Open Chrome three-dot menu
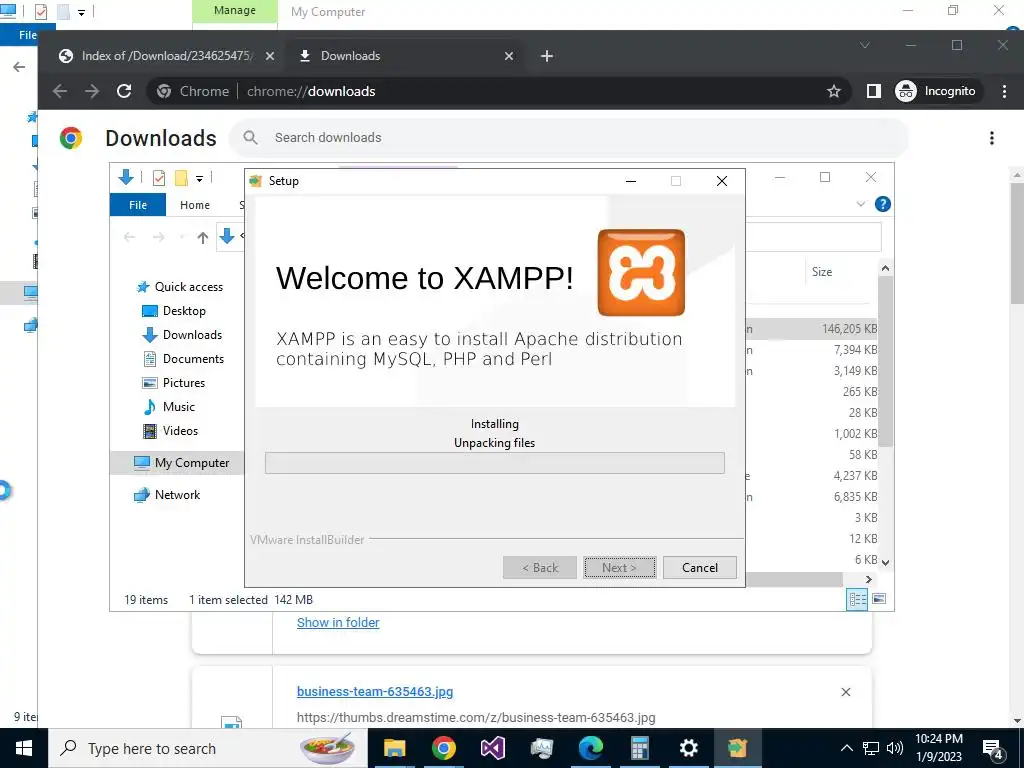This screenshot has width=1024, height=768. [x=1004, y=91]
